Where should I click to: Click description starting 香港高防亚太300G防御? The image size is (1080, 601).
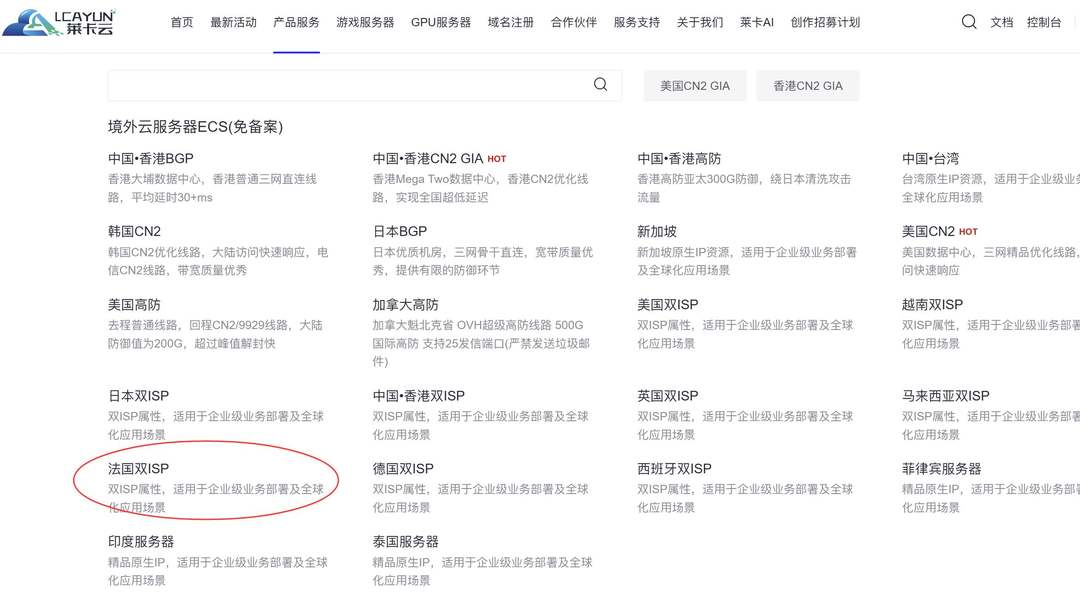[744, 188]
